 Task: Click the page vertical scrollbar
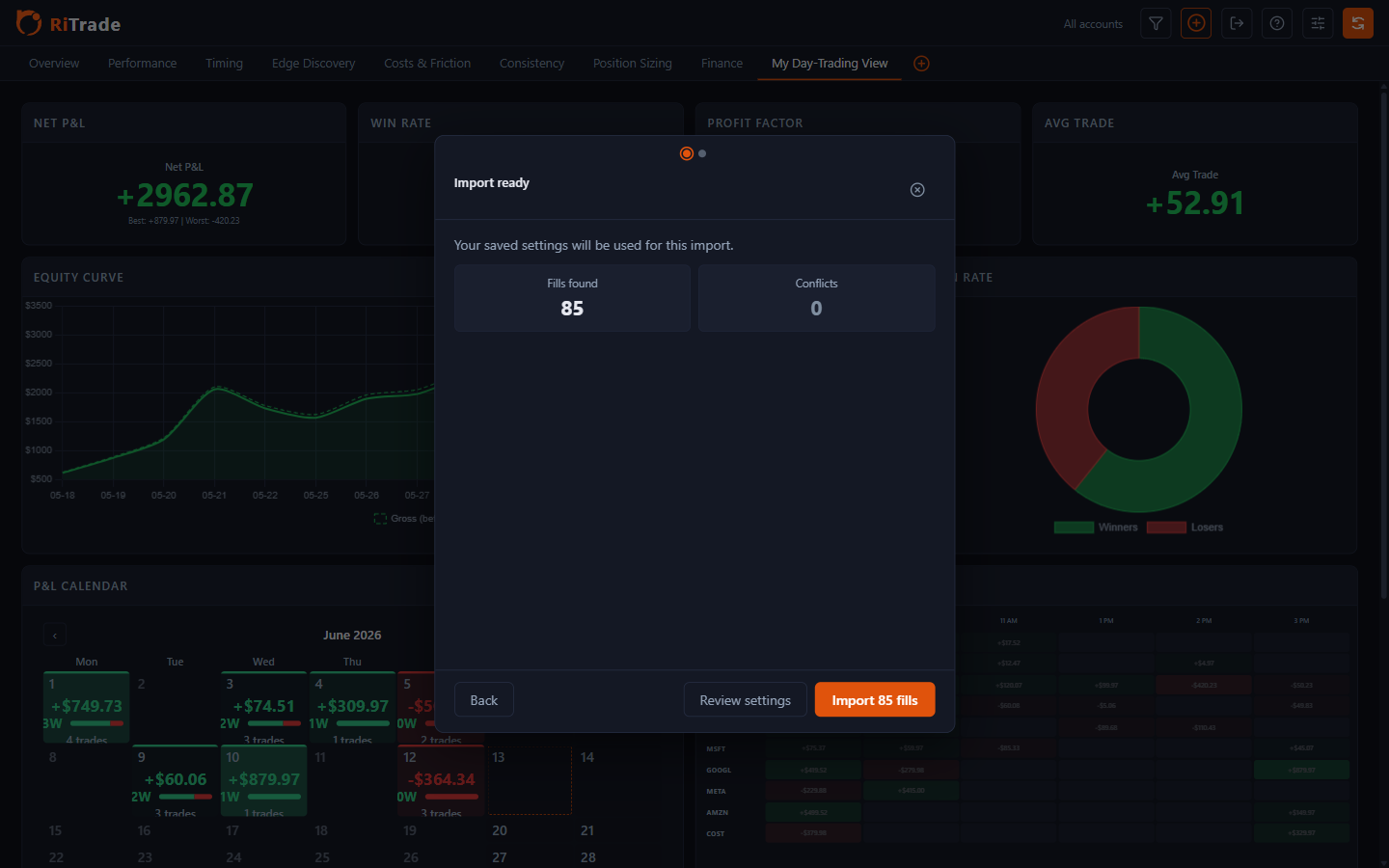click(x=1384, y=347)
